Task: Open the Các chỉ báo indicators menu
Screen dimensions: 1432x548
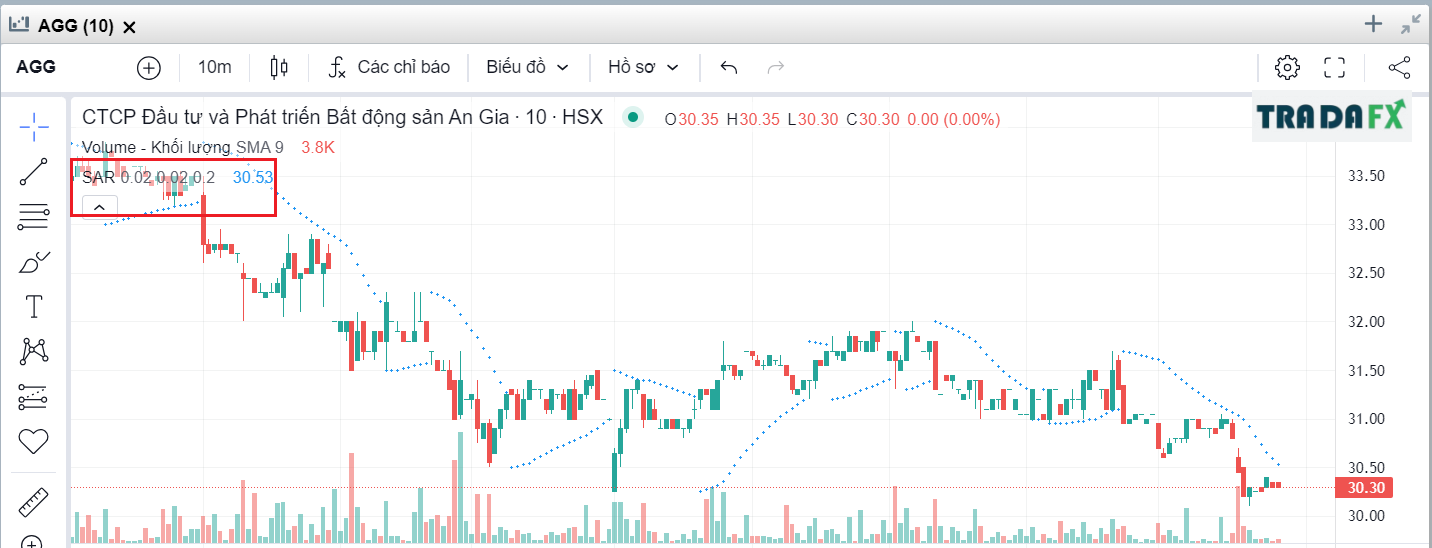Action: tap(390, 67)
